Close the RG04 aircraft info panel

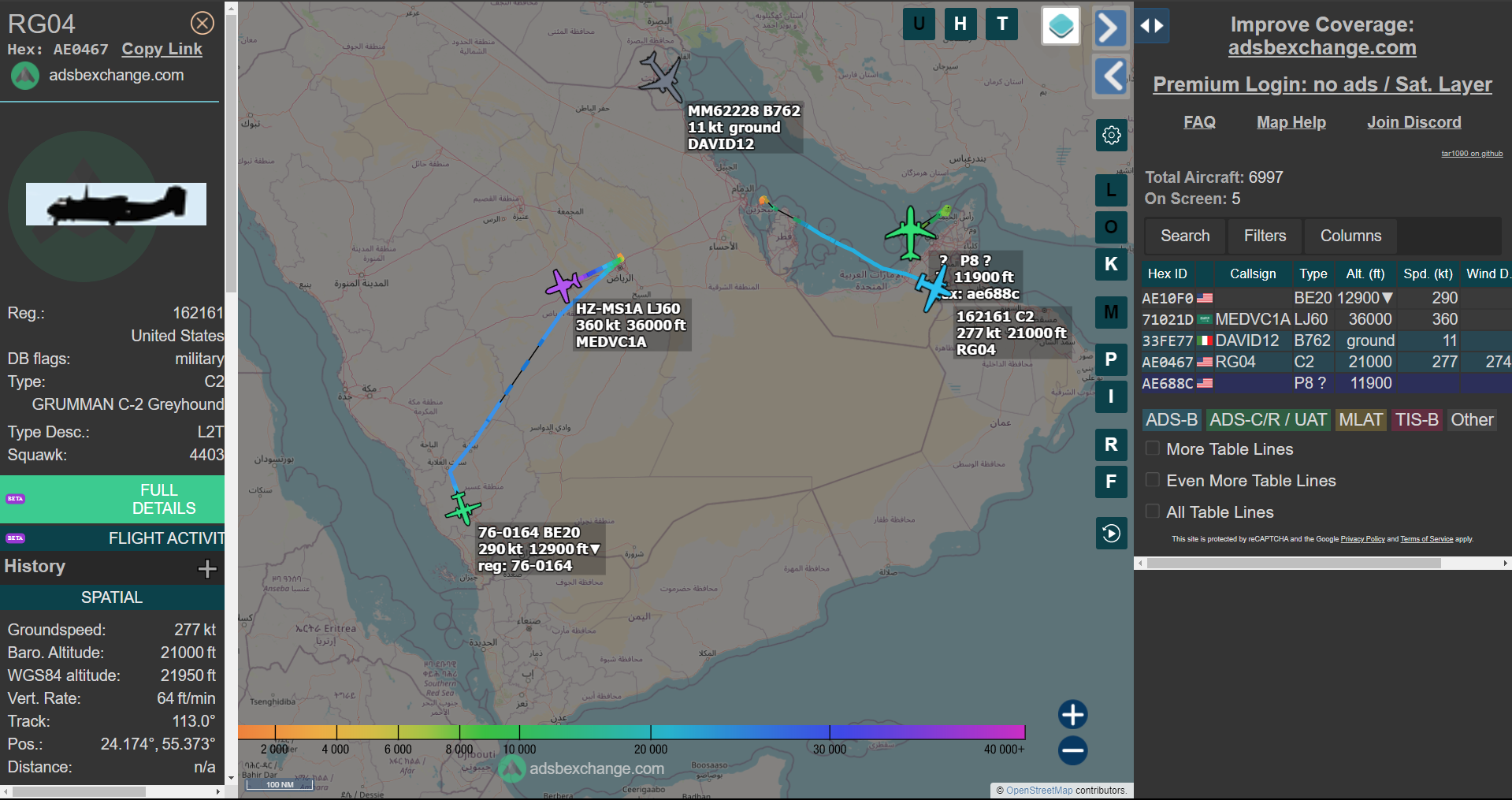click(x=202, y=23)
